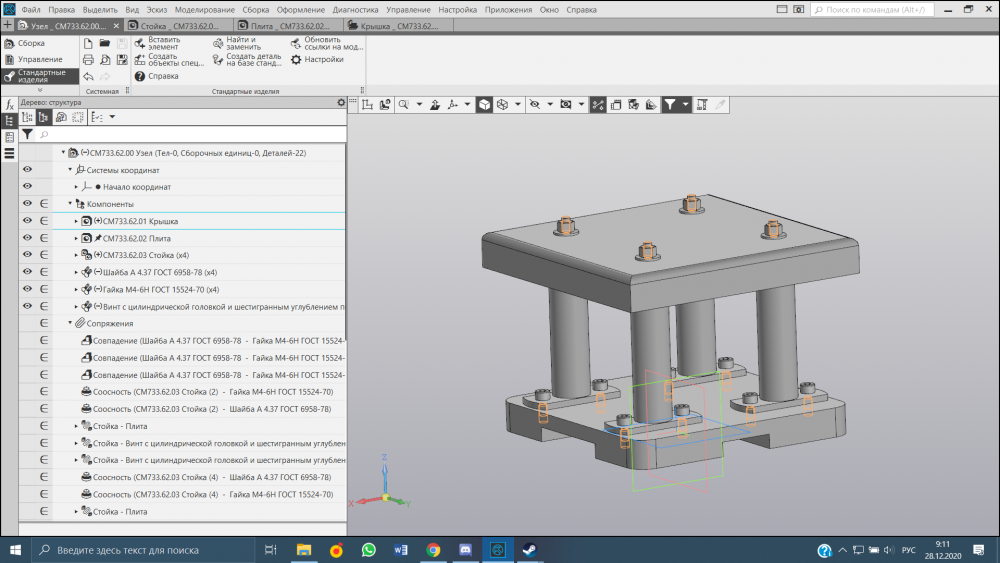The image size is (1000, 563).
Task: Click the filter funnel icon in view toolbar
Action: [669, 104]
